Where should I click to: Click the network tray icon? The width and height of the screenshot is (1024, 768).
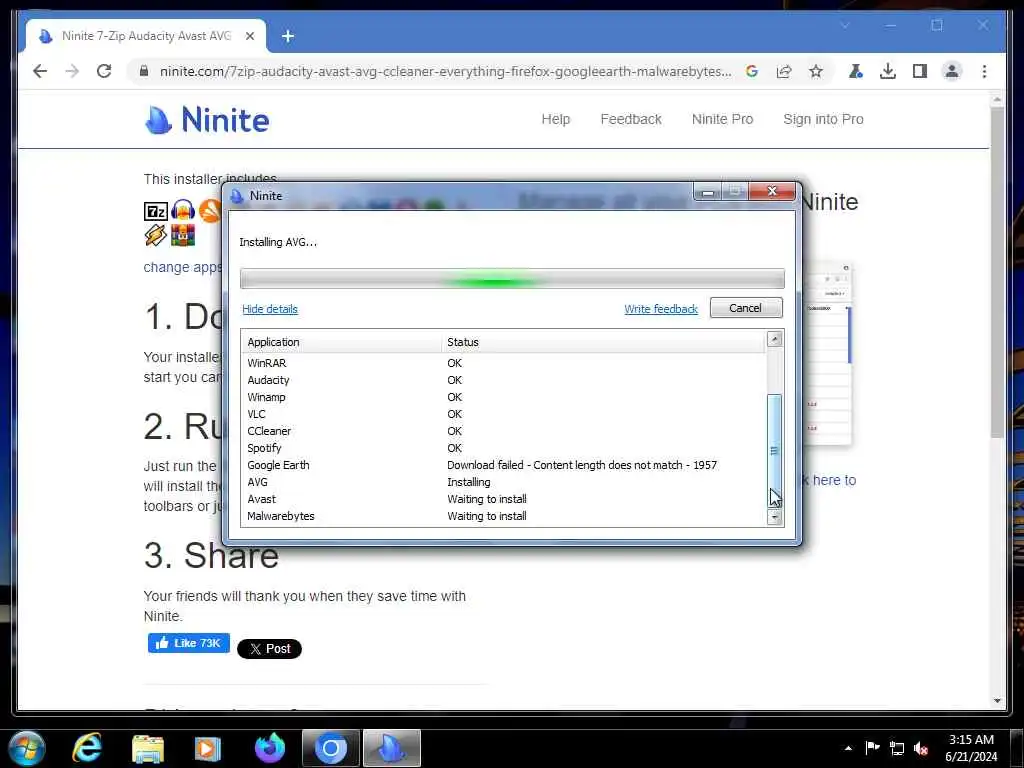tap(897, 748)
